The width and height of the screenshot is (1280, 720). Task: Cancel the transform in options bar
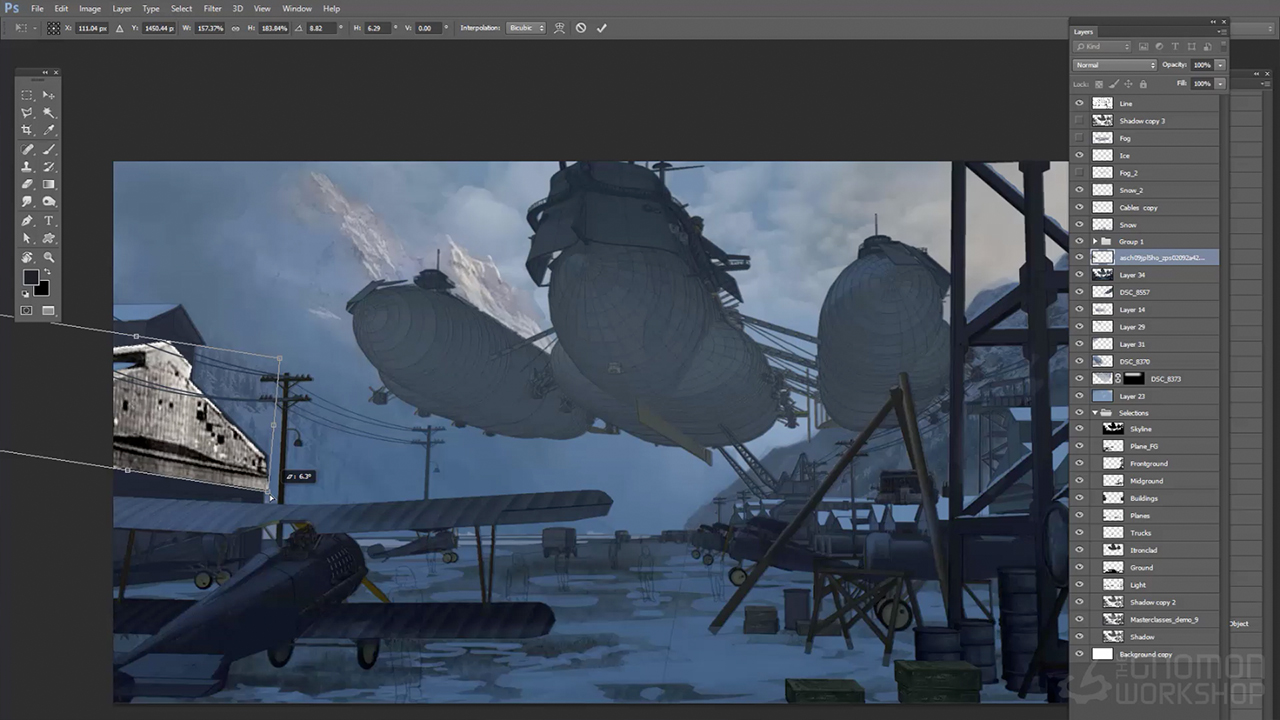point(580,28)
